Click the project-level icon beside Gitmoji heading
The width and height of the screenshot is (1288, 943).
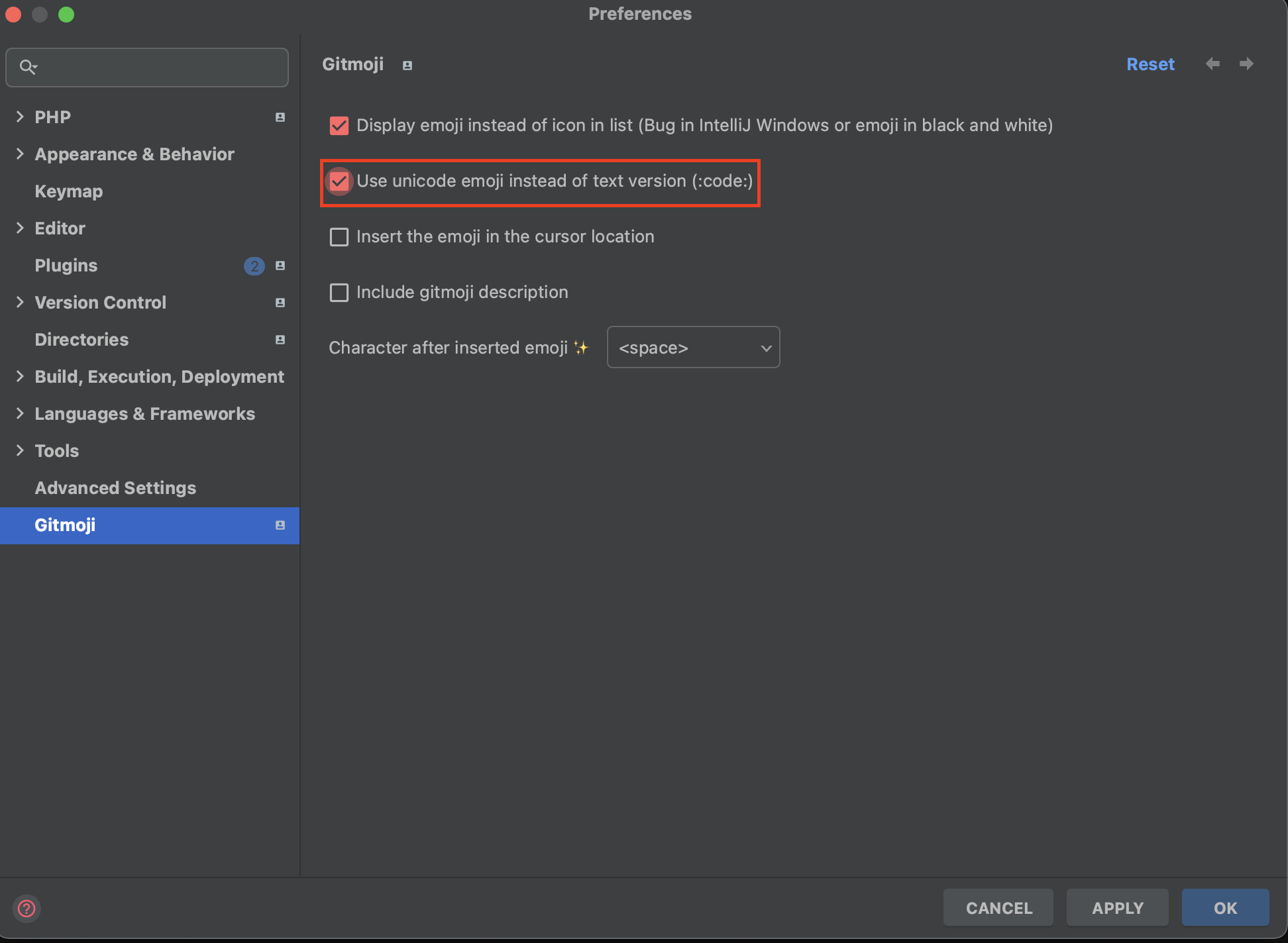click(407, 65)
